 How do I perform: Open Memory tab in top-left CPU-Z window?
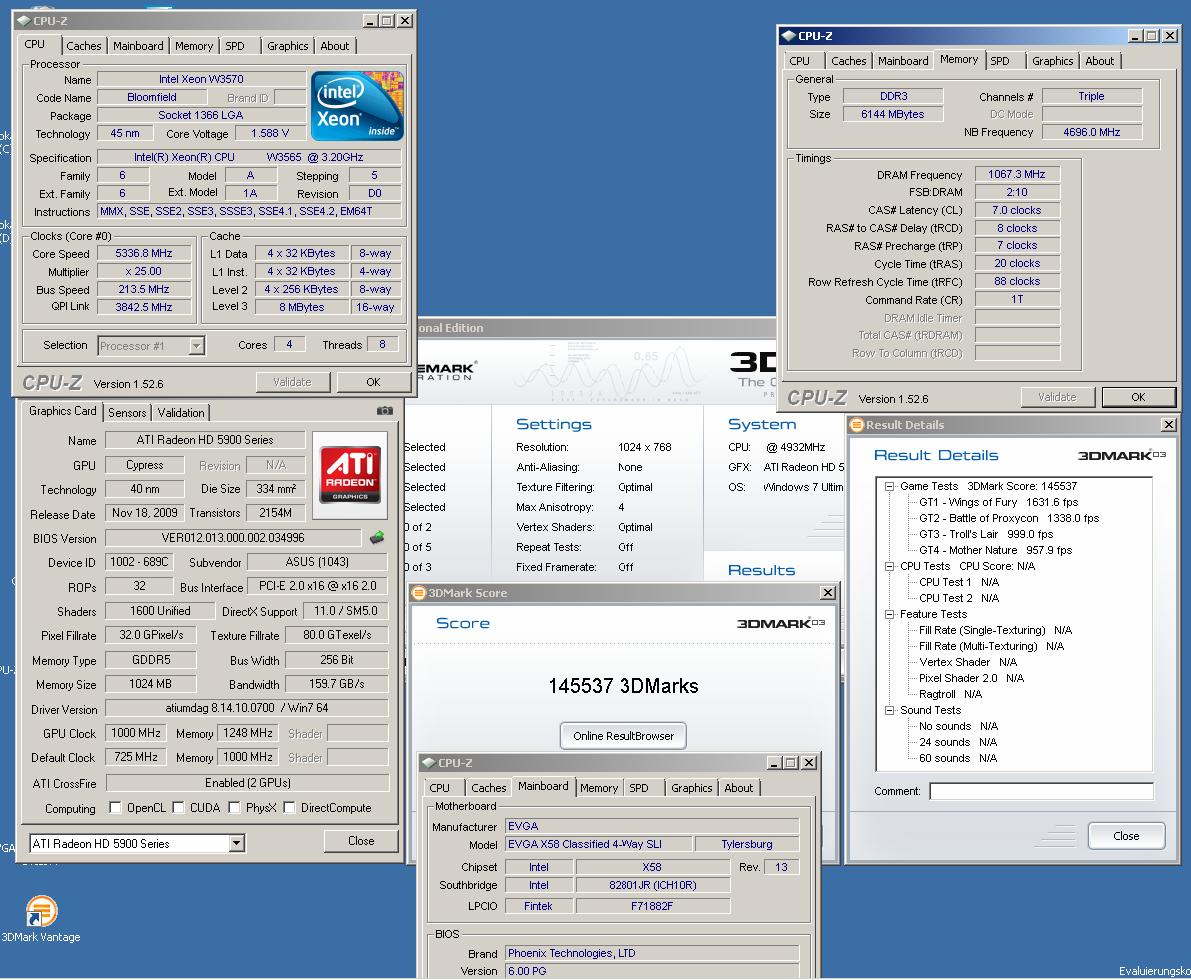click(194, 46)
